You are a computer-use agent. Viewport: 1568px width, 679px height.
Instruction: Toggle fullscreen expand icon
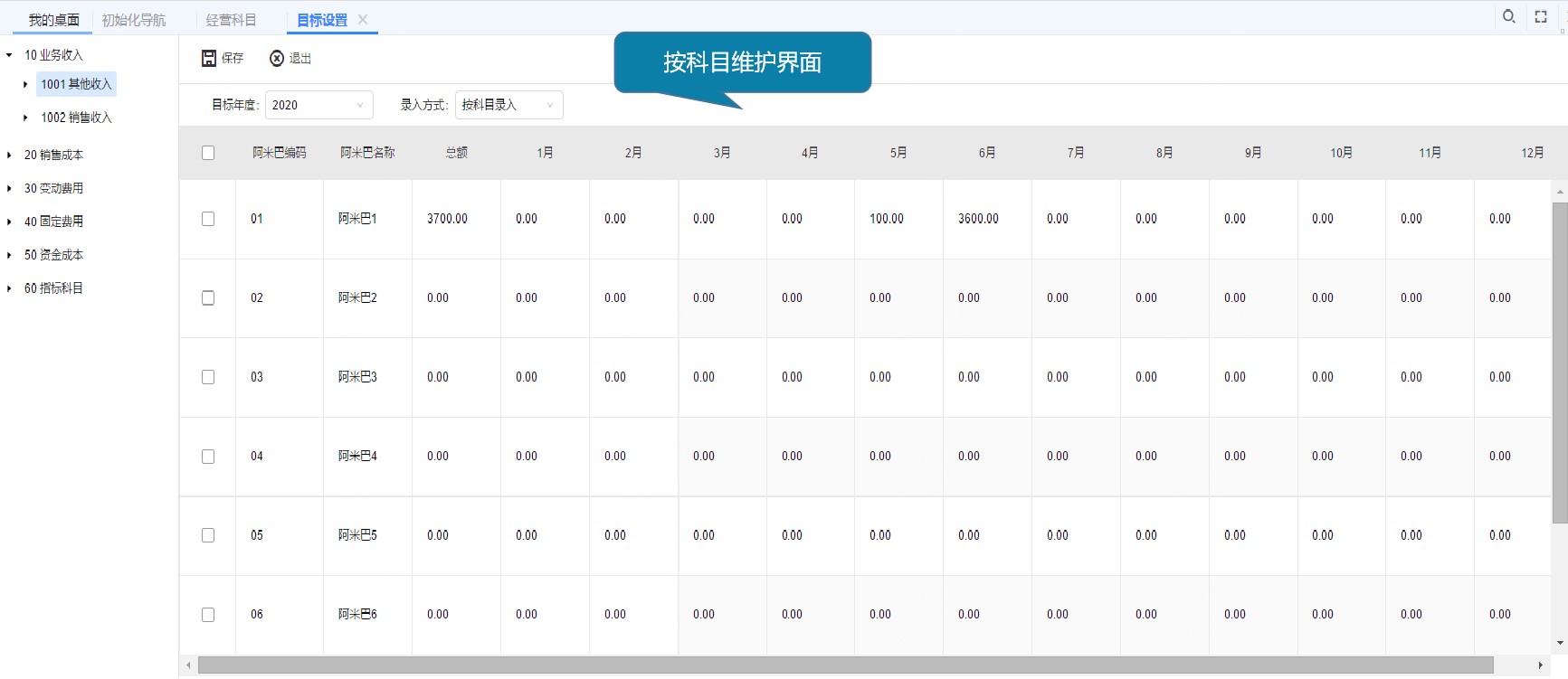coord(1541,16)
